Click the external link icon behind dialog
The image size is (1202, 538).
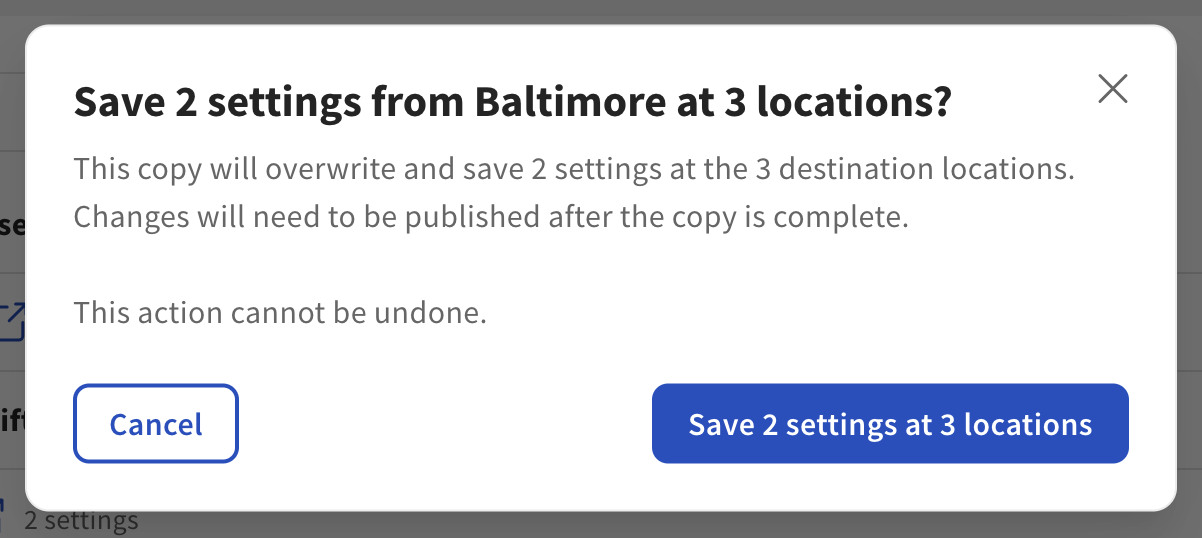coord(13,322)
